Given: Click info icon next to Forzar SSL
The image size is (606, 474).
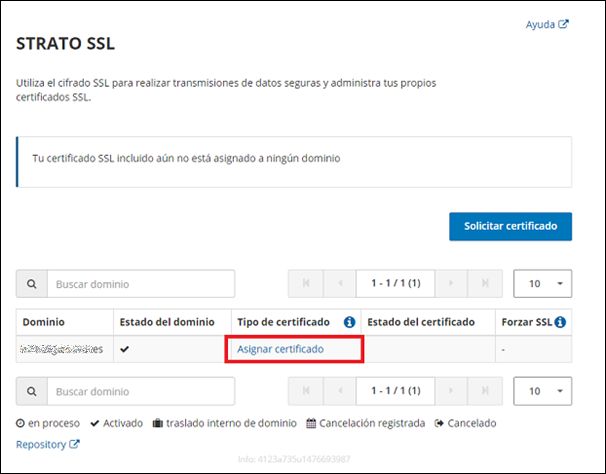Looking at the screenshot, I should coord(560,322).
